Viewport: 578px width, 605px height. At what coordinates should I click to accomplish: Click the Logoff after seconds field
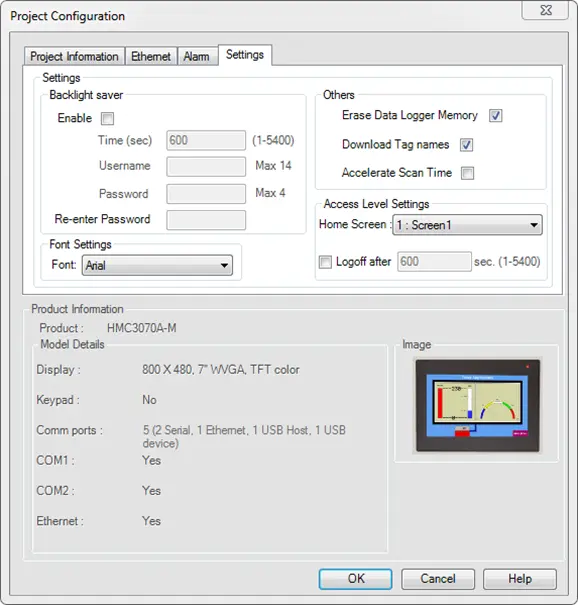pyautogui.click(x=434, y=262)
